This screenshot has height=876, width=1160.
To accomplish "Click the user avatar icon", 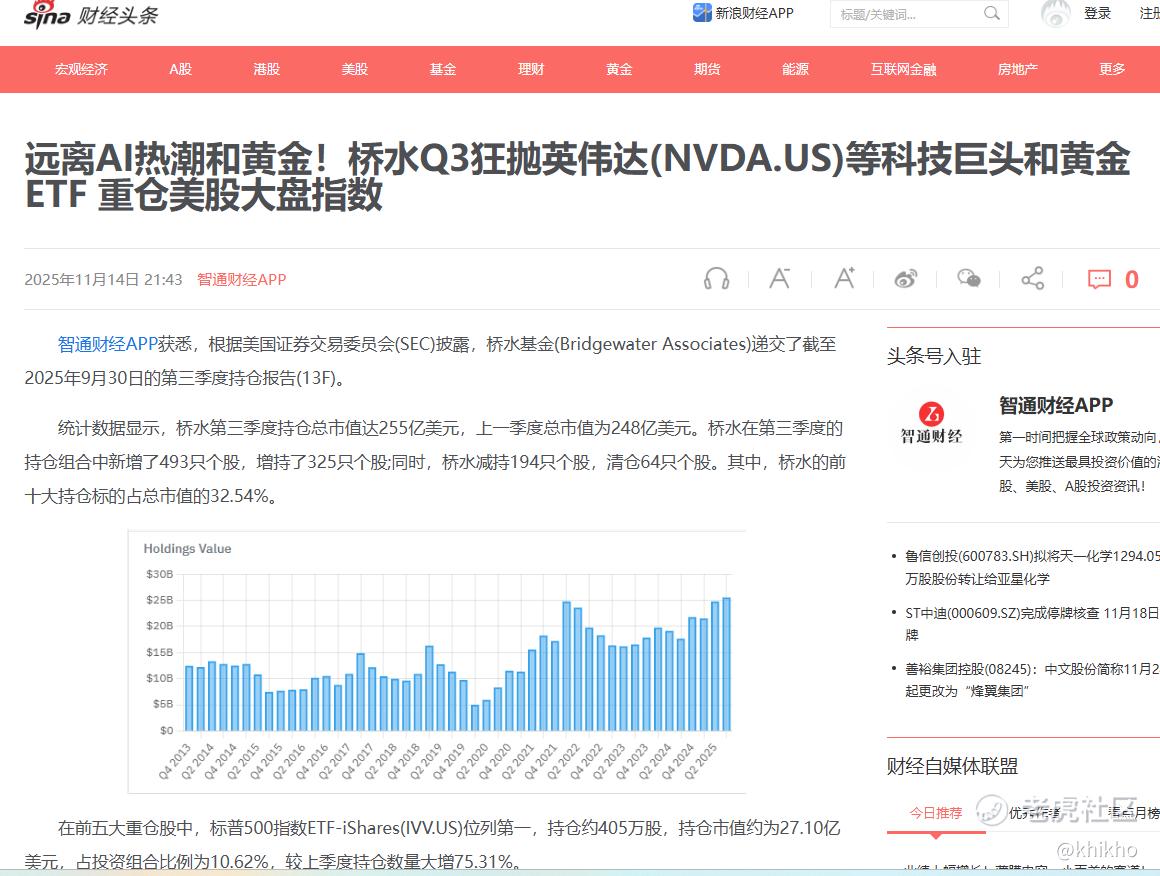I will tap(1056, 13).
